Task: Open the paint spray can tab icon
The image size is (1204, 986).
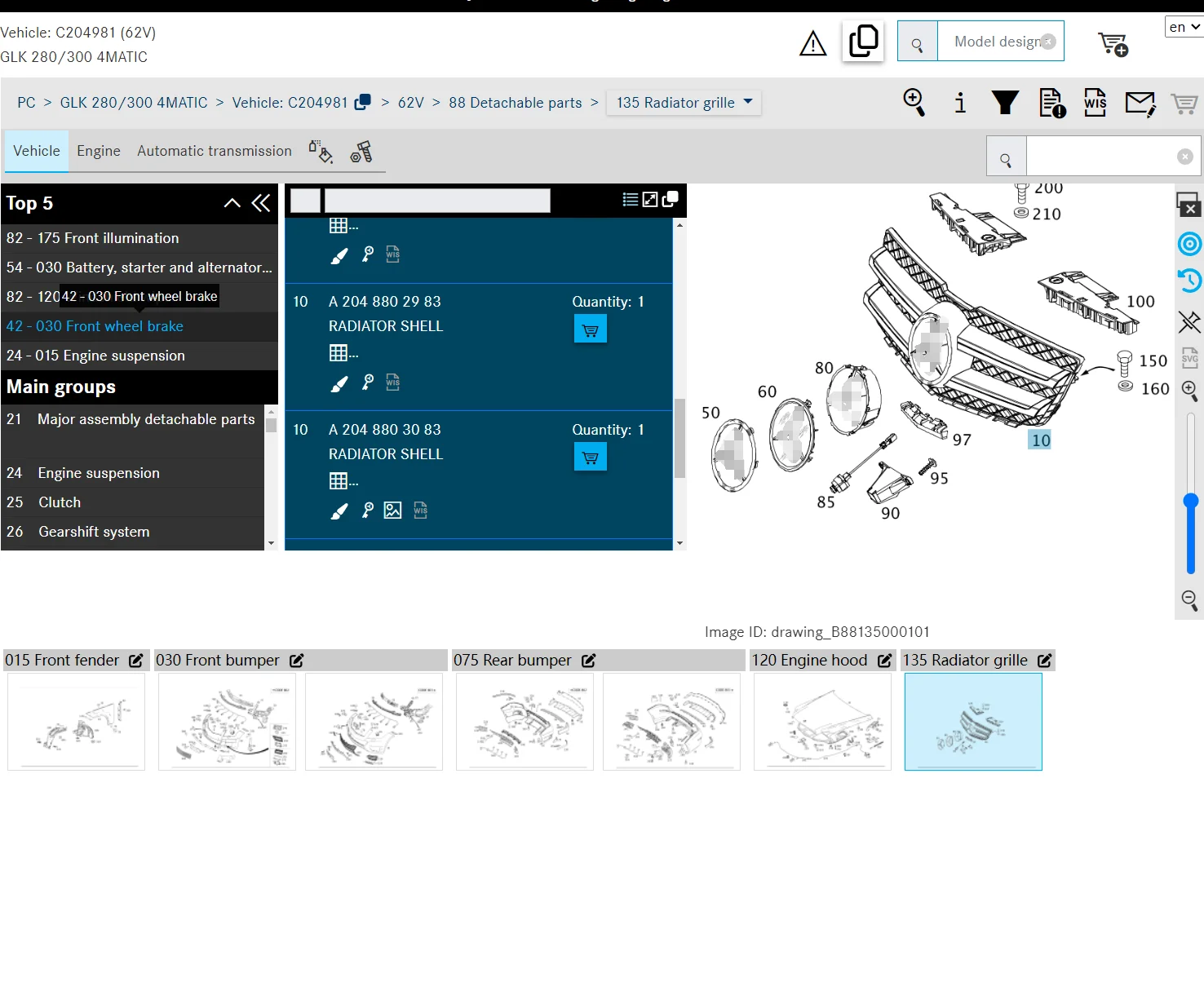Action: pyautogui.click(x=321, y=151)
